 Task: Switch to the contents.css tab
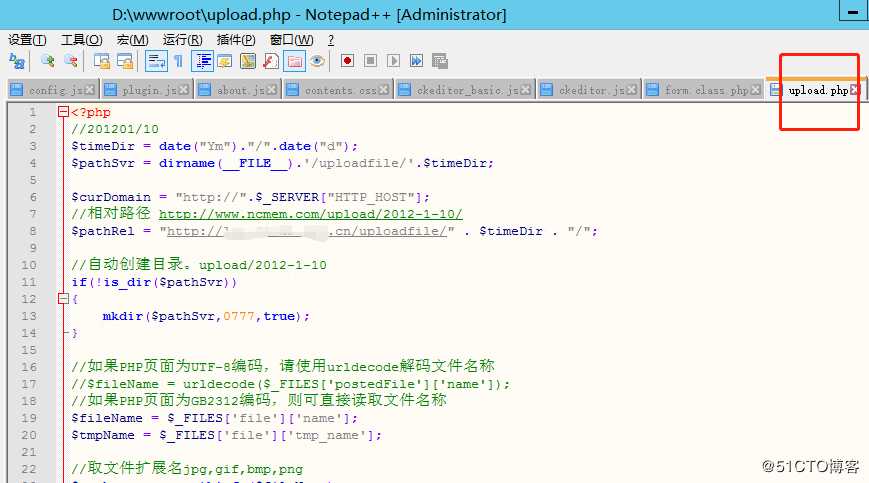coord(338,90)
